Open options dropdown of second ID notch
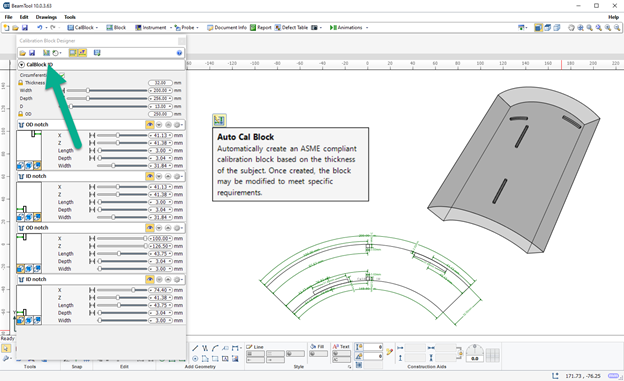Screen dimensions: 624x381 pyautogui.click(x=178, y=279)
